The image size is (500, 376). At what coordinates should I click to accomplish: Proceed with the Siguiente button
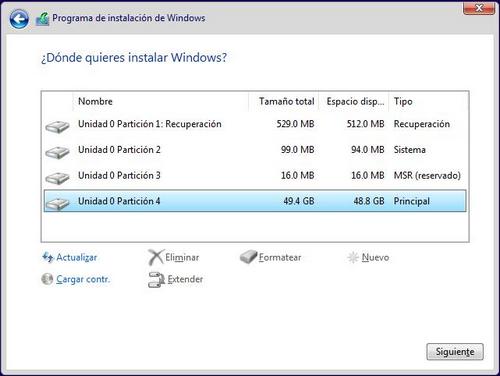click(x=455, y=352)
